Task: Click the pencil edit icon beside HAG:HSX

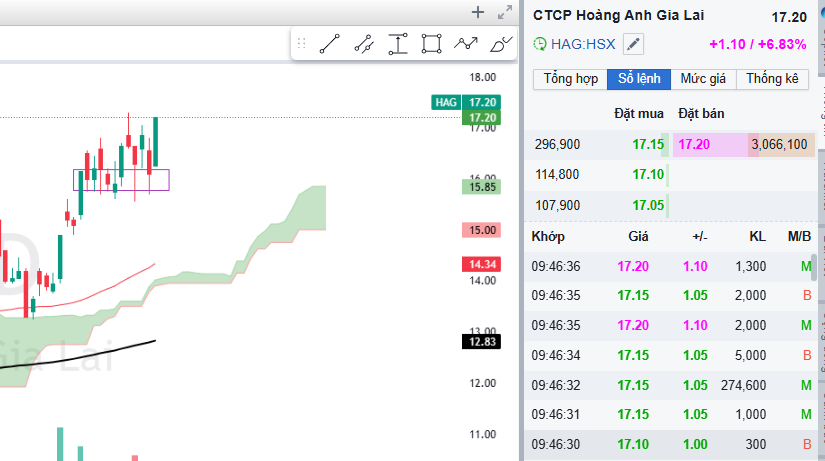Action: click(634, 44)
